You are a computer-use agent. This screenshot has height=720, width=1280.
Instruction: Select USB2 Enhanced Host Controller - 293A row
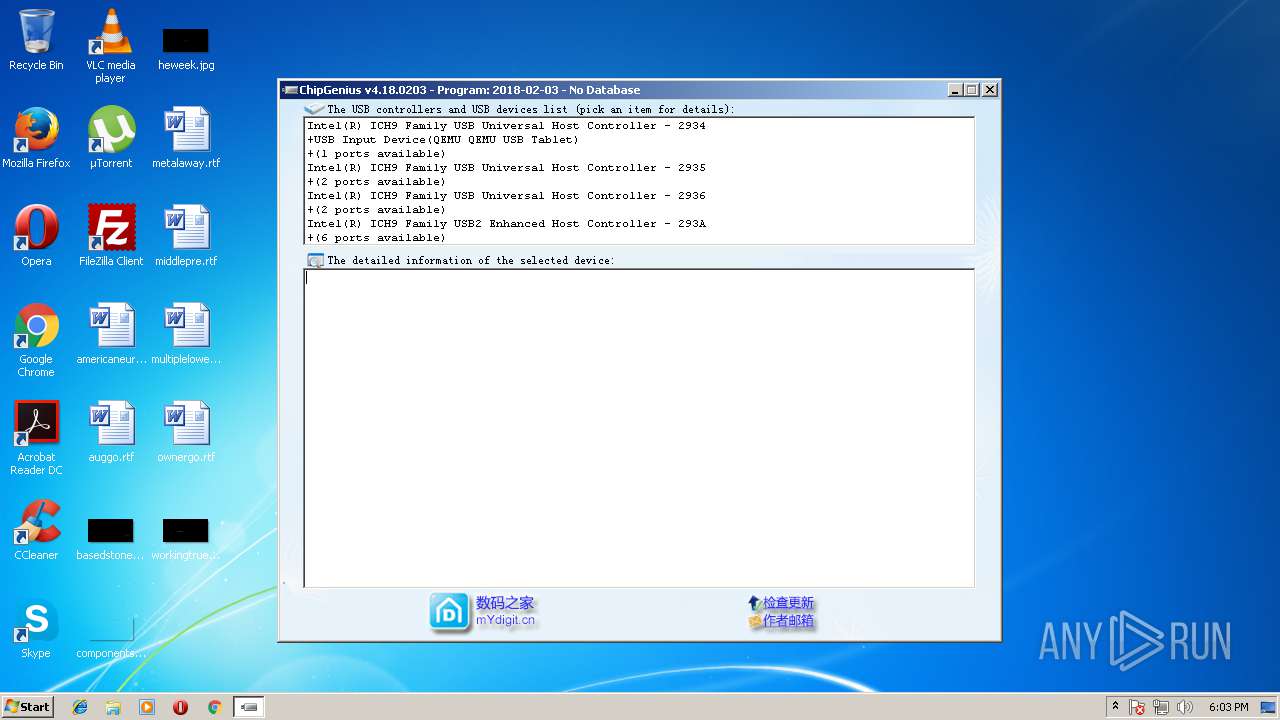(639, 224)
